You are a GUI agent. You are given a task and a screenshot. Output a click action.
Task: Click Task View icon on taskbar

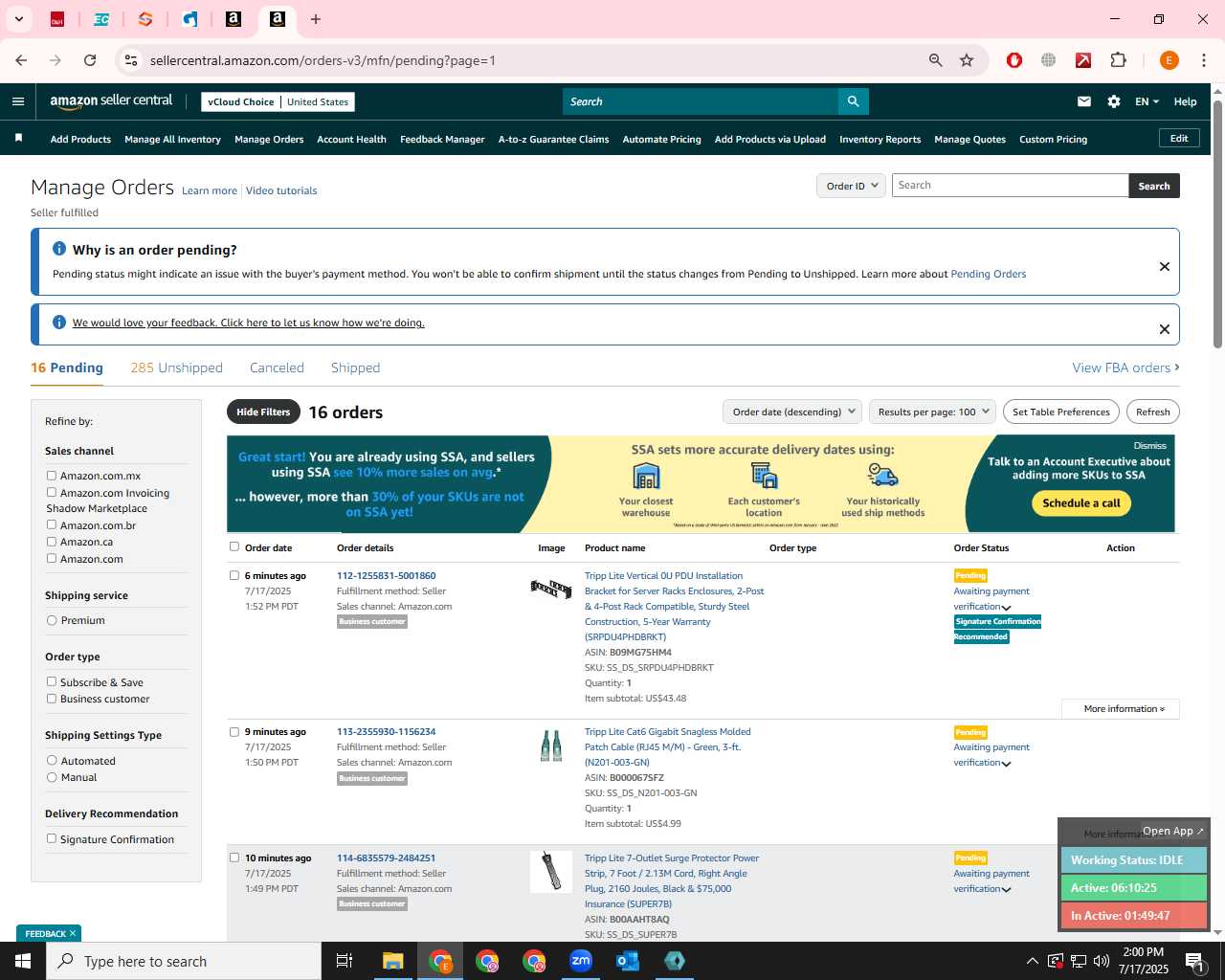coord(345,961)
